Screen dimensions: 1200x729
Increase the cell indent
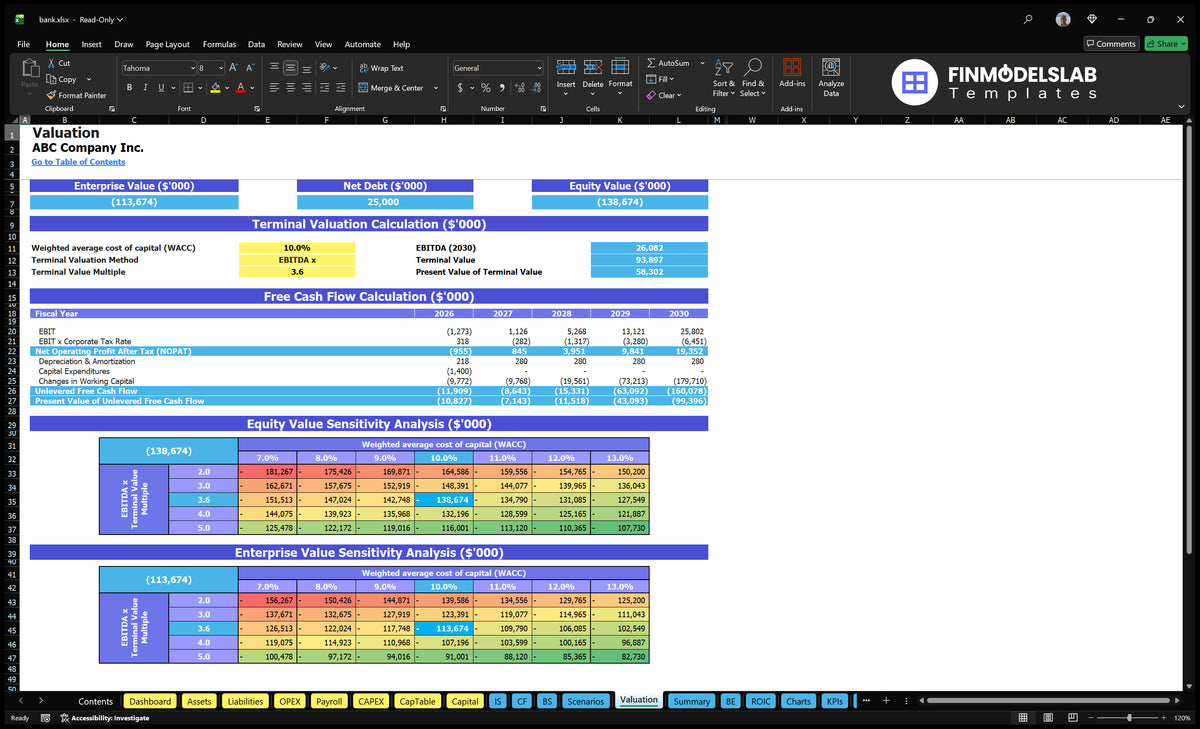tap(342, 88)
